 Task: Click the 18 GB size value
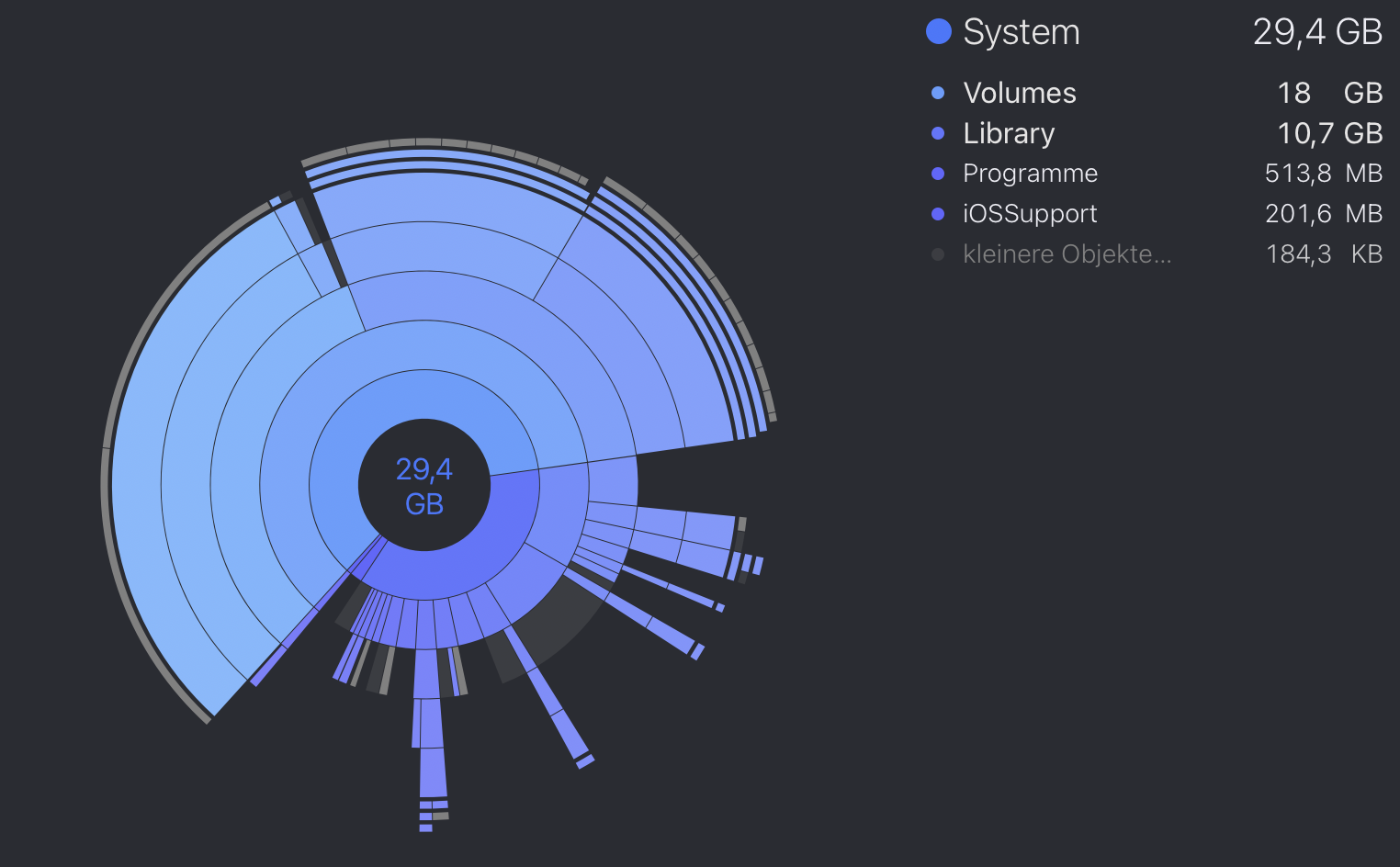(x=1329, y=93)
